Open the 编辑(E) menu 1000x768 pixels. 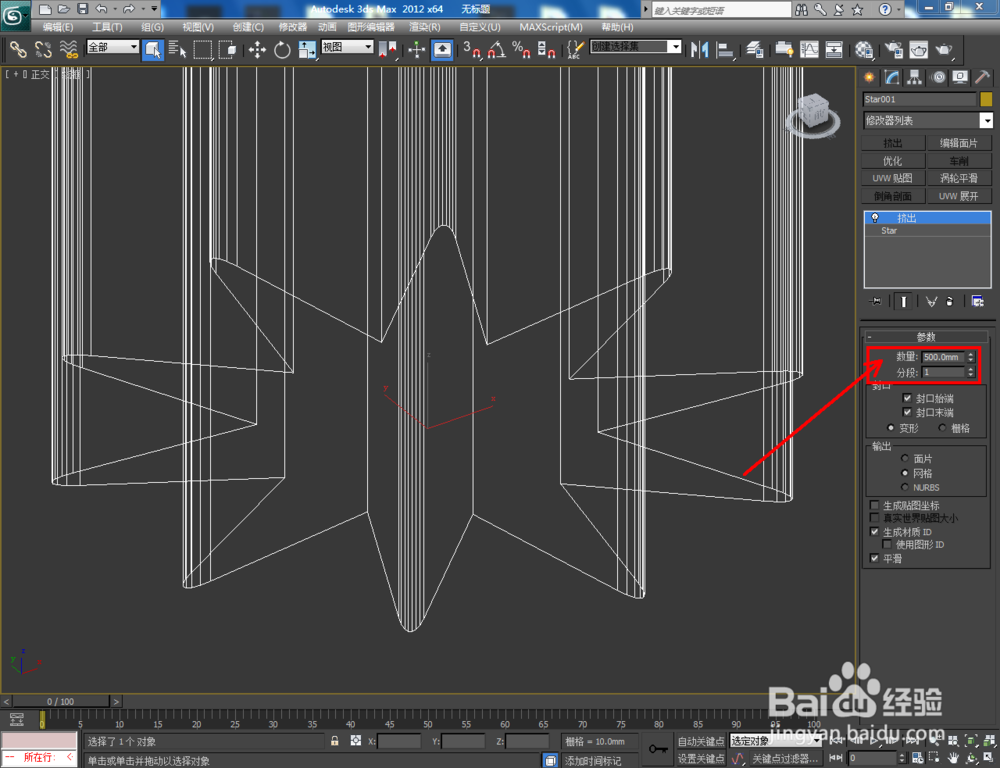click(58, 27)
